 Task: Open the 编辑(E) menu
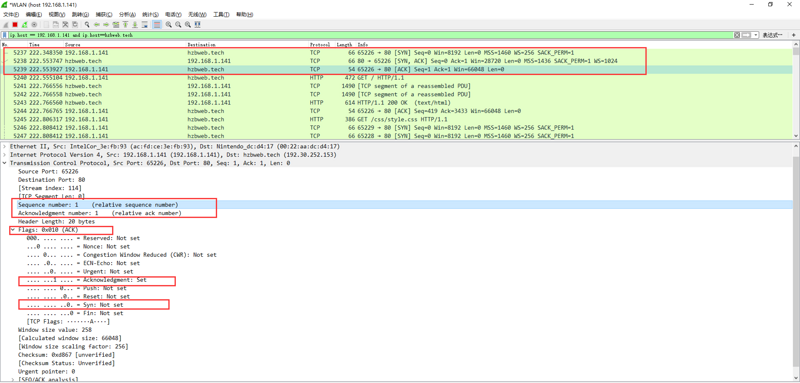(x=34, y=14)
